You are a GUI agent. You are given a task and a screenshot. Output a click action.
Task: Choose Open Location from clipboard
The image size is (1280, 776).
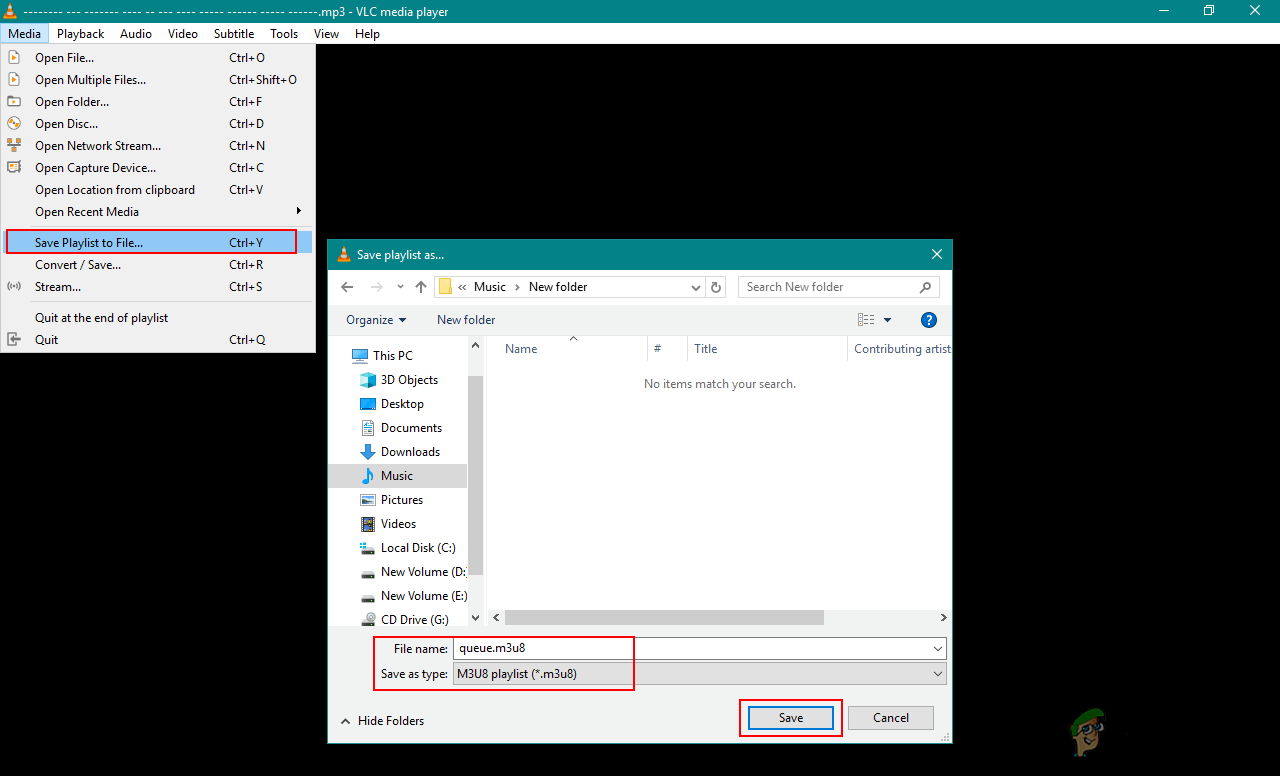tap(158, 190)
